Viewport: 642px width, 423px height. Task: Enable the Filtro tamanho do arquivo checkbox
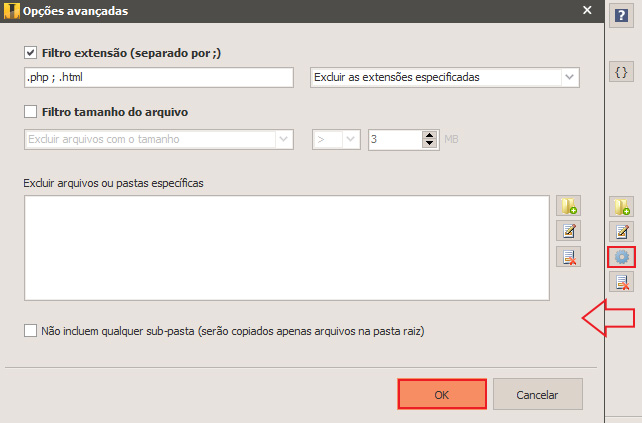tap(30, 111)
